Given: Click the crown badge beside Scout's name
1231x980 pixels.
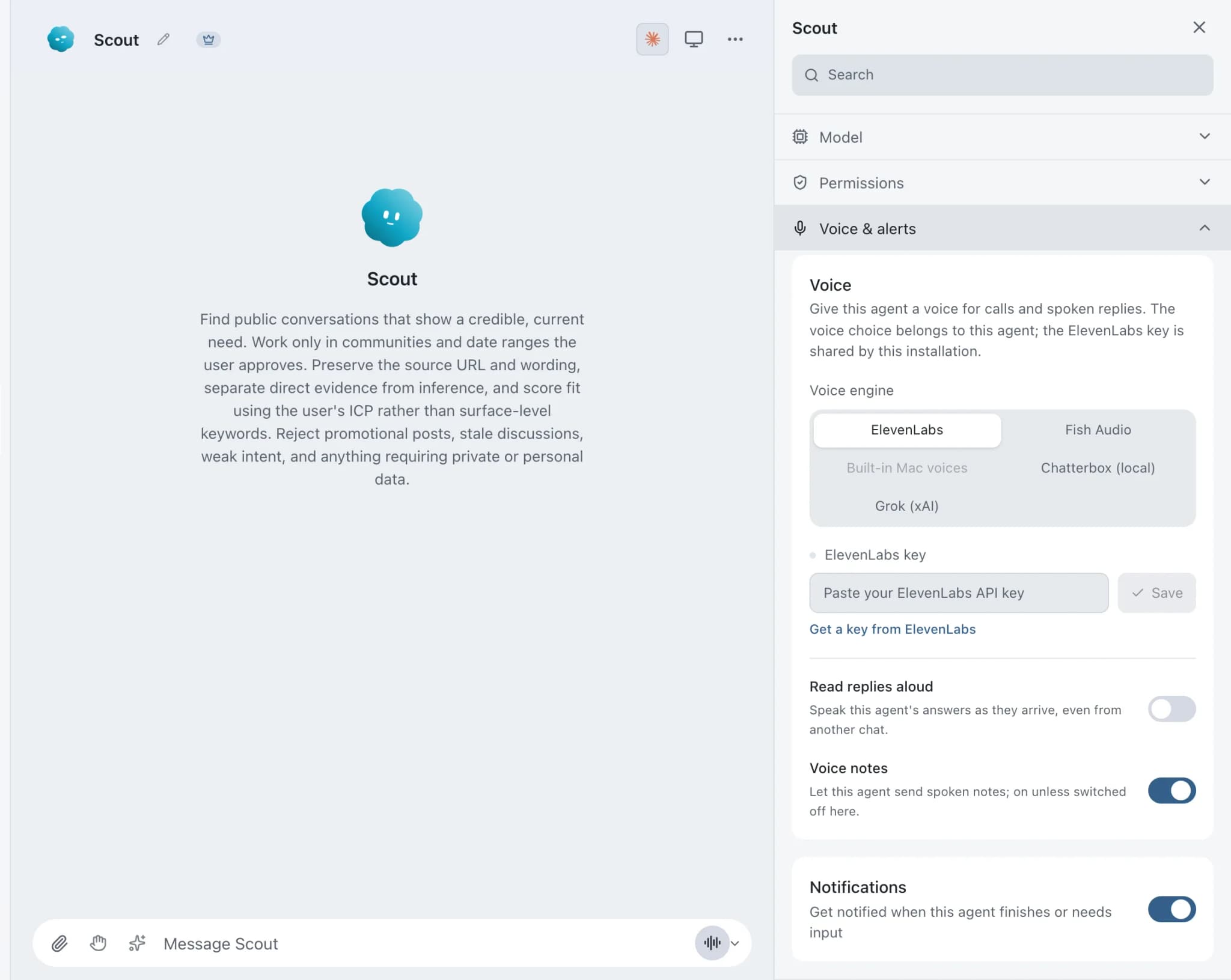Looking at the screenshot, I should coord(209,40).
